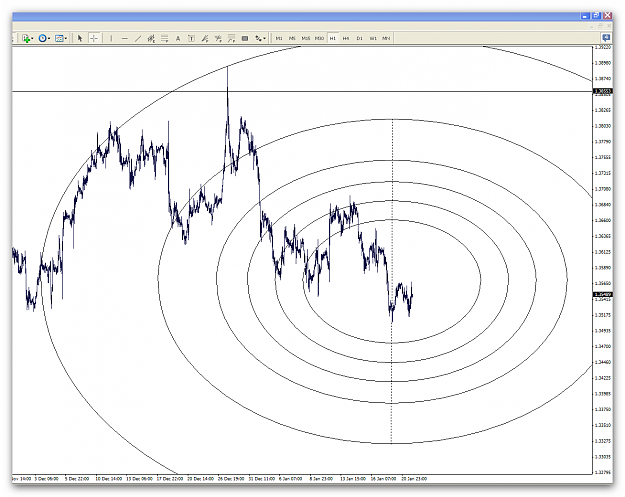Click the Arrows objects icon
This screenshot has width=625, height=497.
pos(258,38)
